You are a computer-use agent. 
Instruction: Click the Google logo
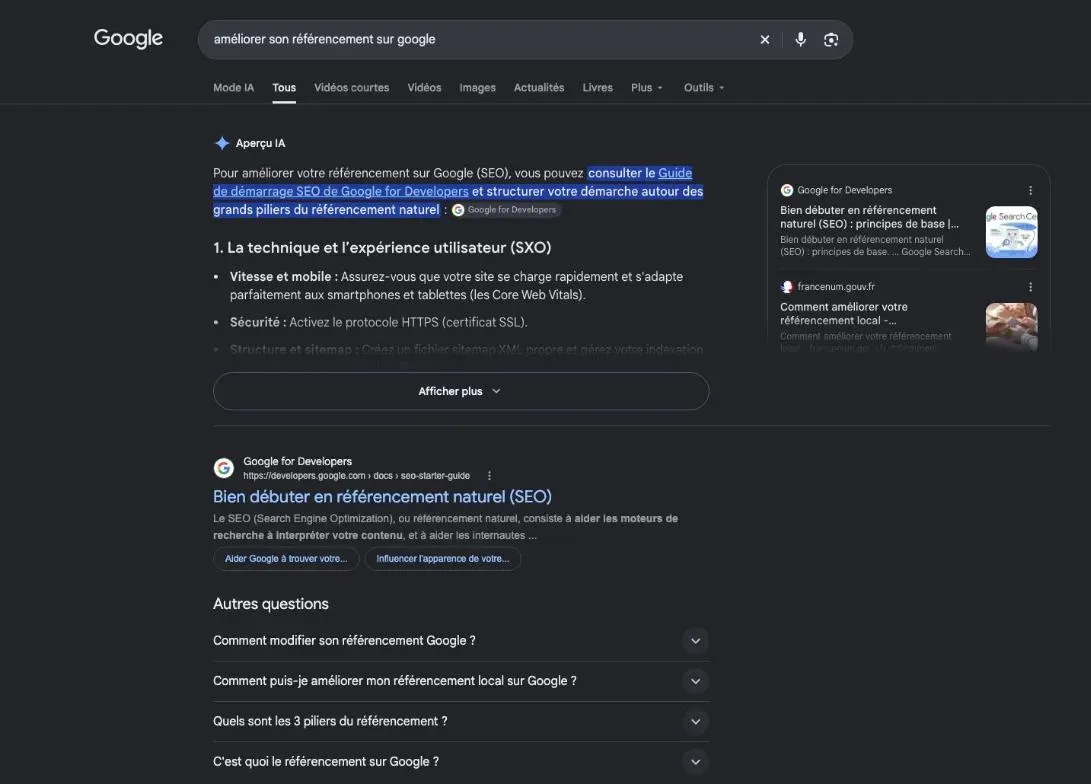[128, 38]
